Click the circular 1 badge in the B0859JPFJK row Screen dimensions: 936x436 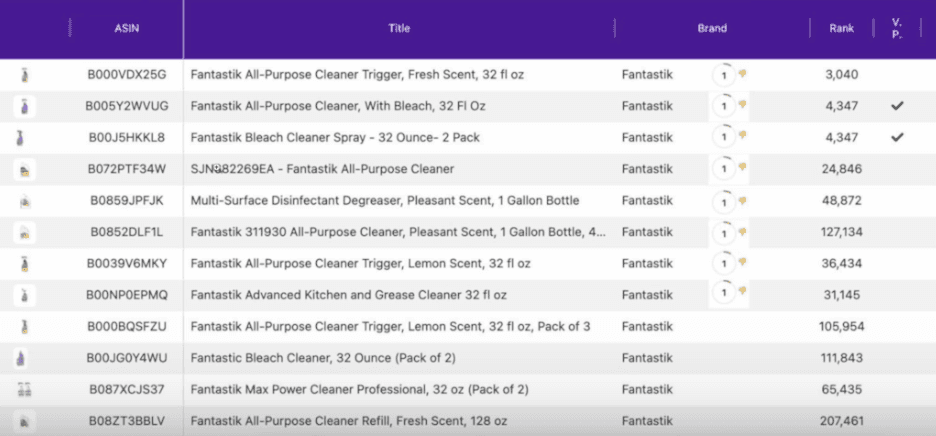coord(722,201)
